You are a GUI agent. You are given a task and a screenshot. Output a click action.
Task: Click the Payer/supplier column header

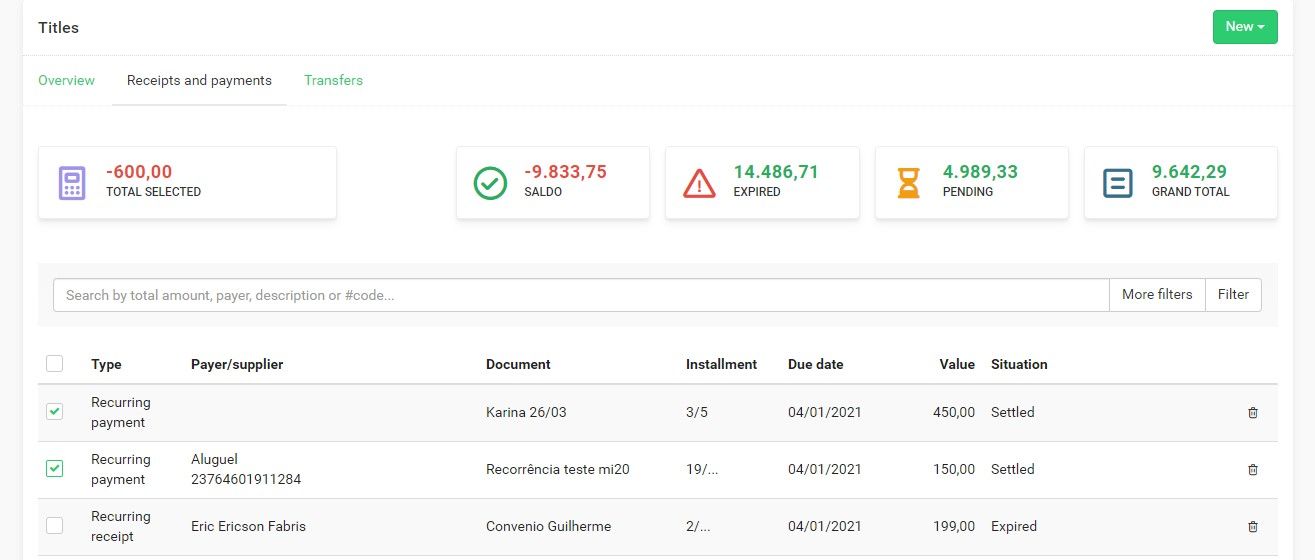pos(237,364)
